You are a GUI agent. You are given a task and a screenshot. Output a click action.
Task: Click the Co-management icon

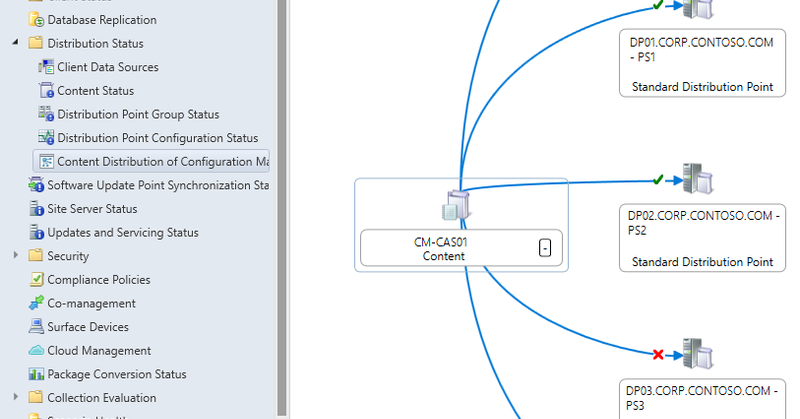36,303
